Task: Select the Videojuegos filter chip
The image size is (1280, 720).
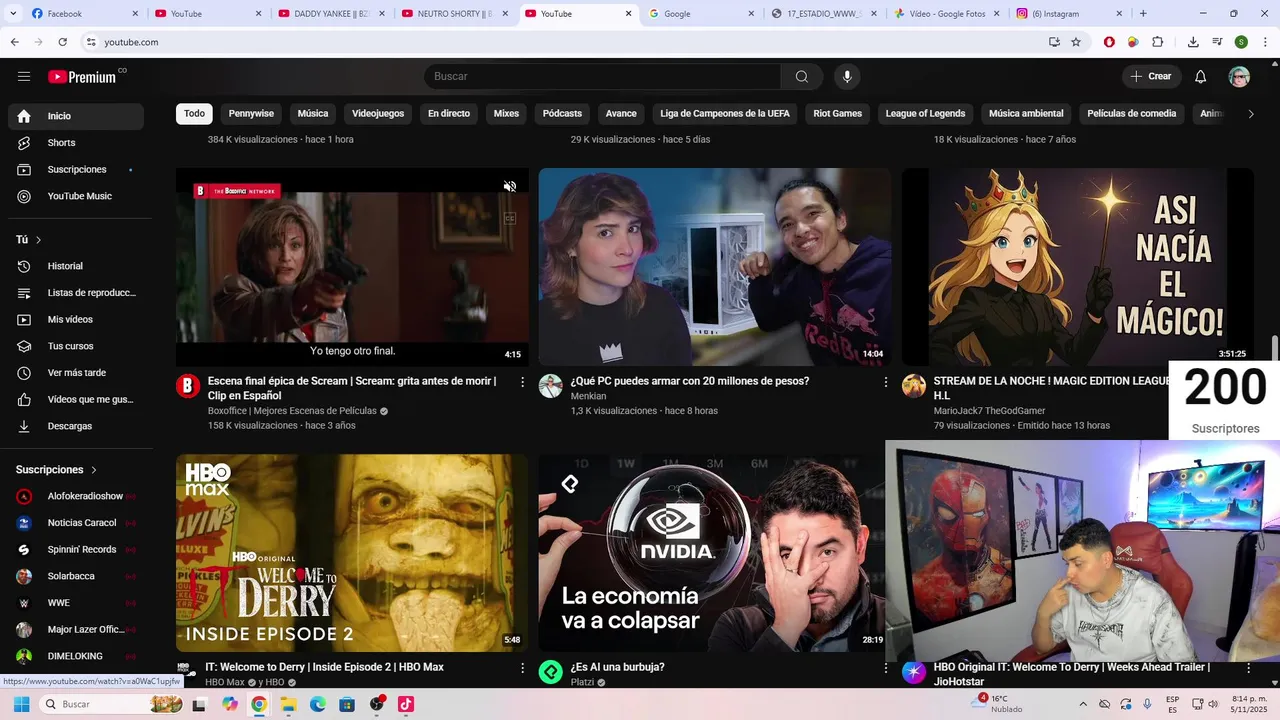Action: (x=378, y=114)
